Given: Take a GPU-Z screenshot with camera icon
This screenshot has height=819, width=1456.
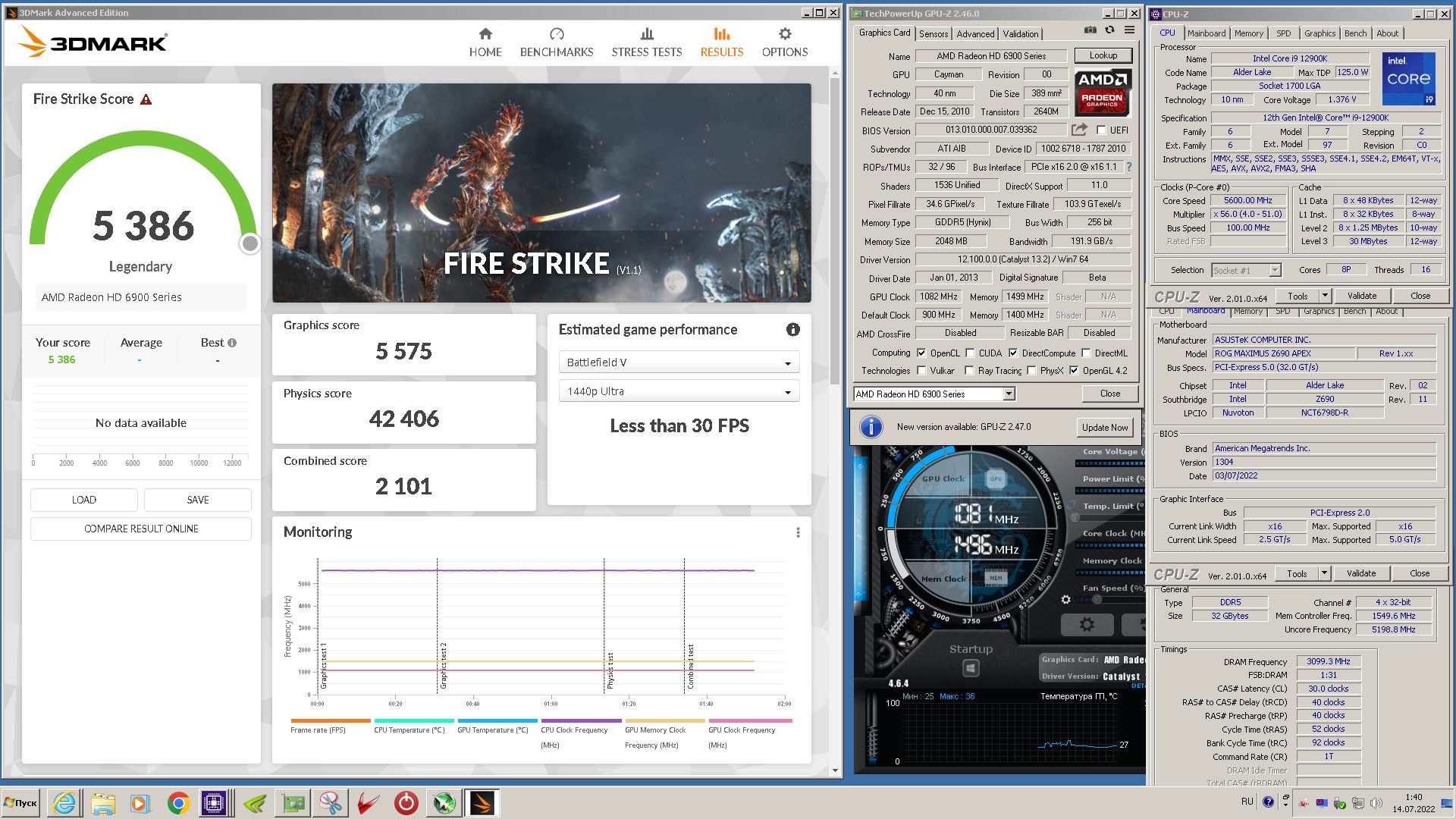Looking at the screenshot, I should pos(1090,30).
